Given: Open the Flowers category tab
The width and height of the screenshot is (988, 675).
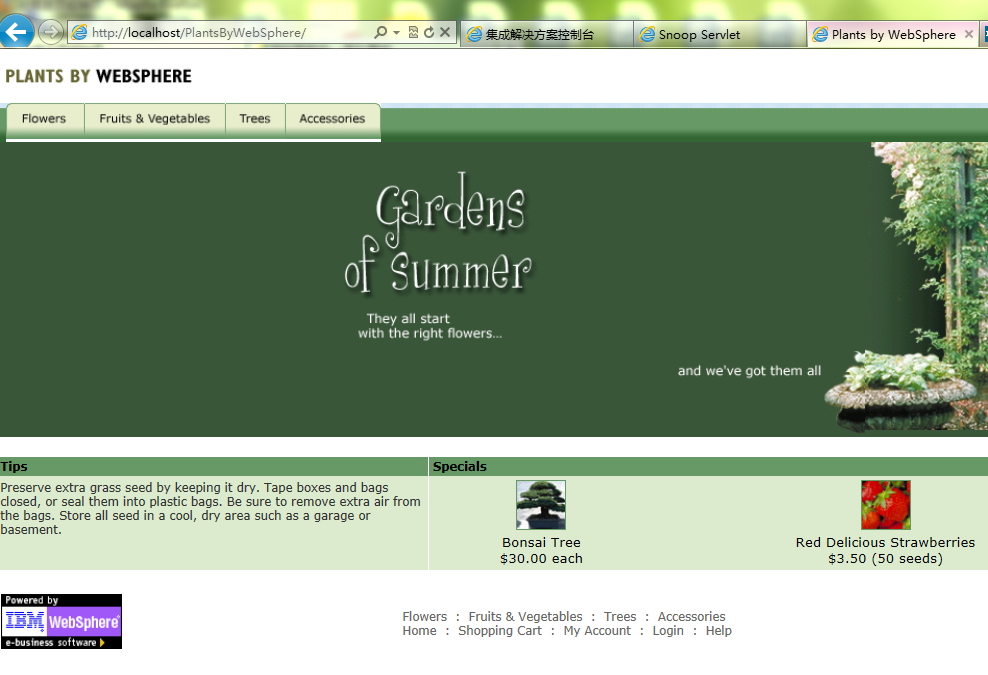Looking at the screenshot, I should point(44,118).
